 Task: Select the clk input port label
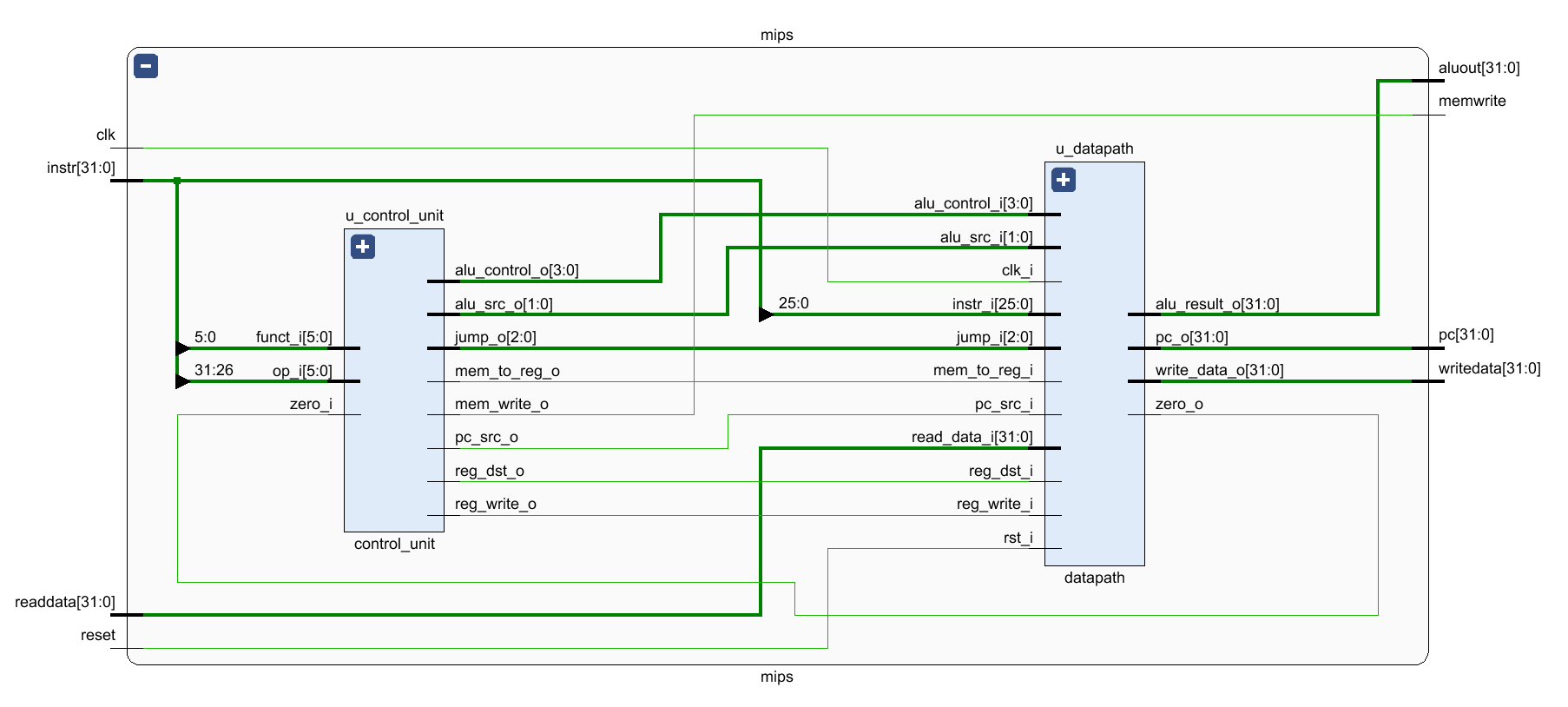coord(105,135)
